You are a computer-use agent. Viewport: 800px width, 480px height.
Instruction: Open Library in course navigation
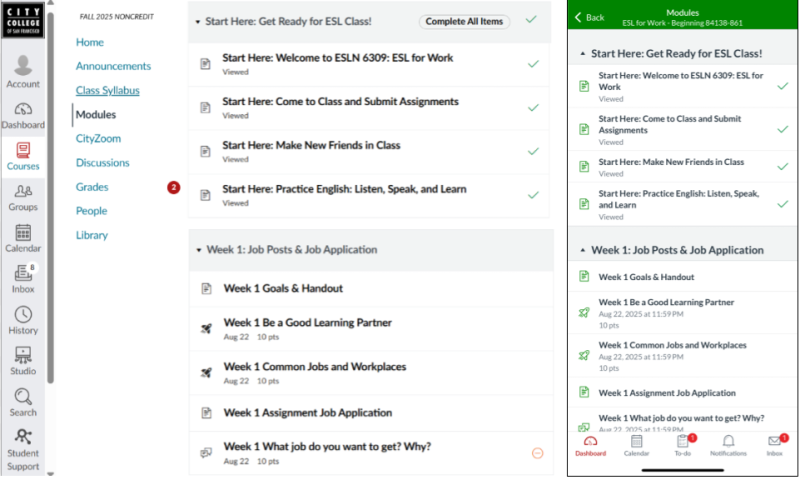tap(92, 235)
